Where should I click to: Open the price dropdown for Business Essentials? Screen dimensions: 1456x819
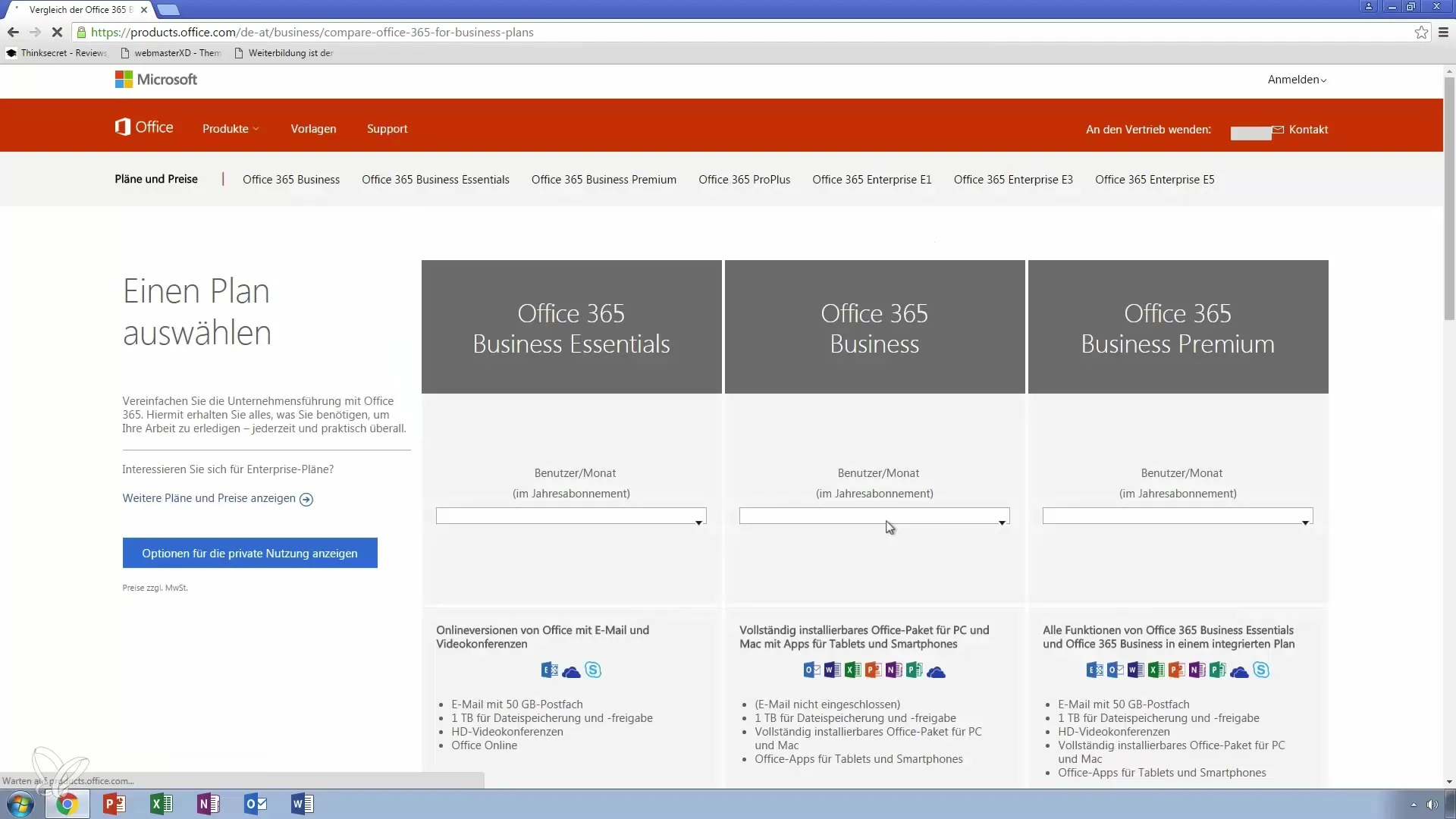click(571, 516)
